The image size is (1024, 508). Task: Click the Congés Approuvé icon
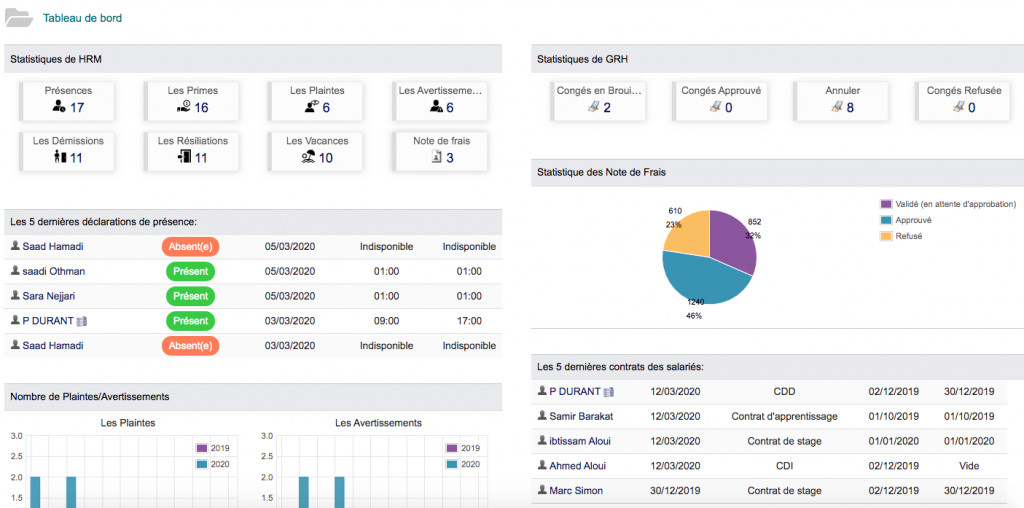coord(713,108)
